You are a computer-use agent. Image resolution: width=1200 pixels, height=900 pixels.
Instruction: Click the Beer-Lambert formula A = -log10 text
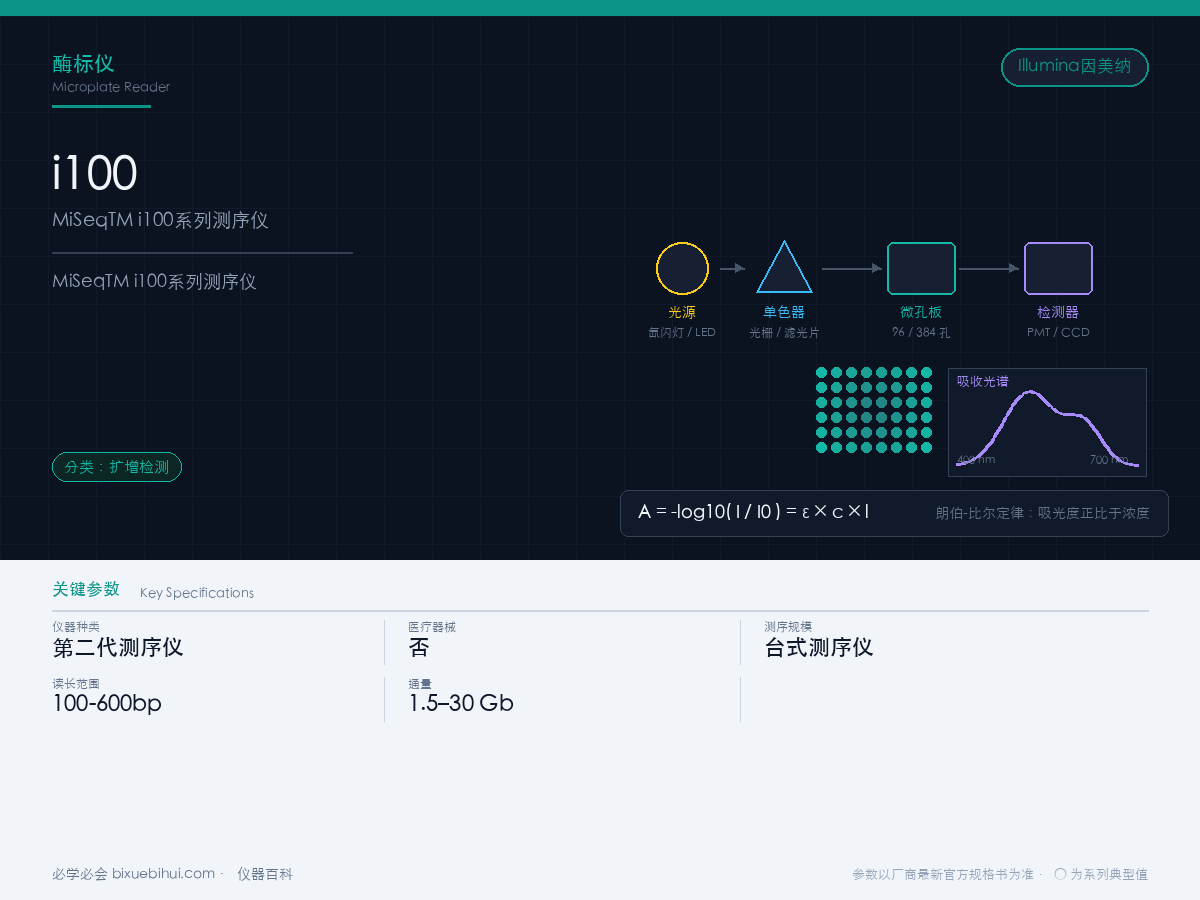coord(754,512)
